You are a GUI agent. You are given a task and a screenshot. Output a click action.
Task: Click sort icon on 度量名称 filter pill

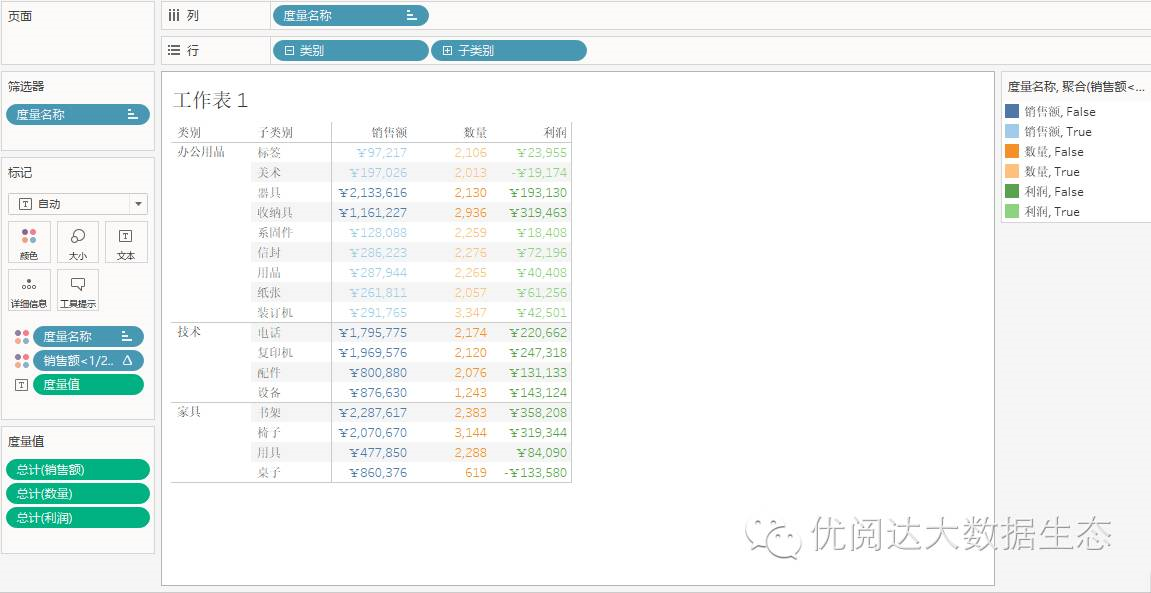(x=133, y=114)
